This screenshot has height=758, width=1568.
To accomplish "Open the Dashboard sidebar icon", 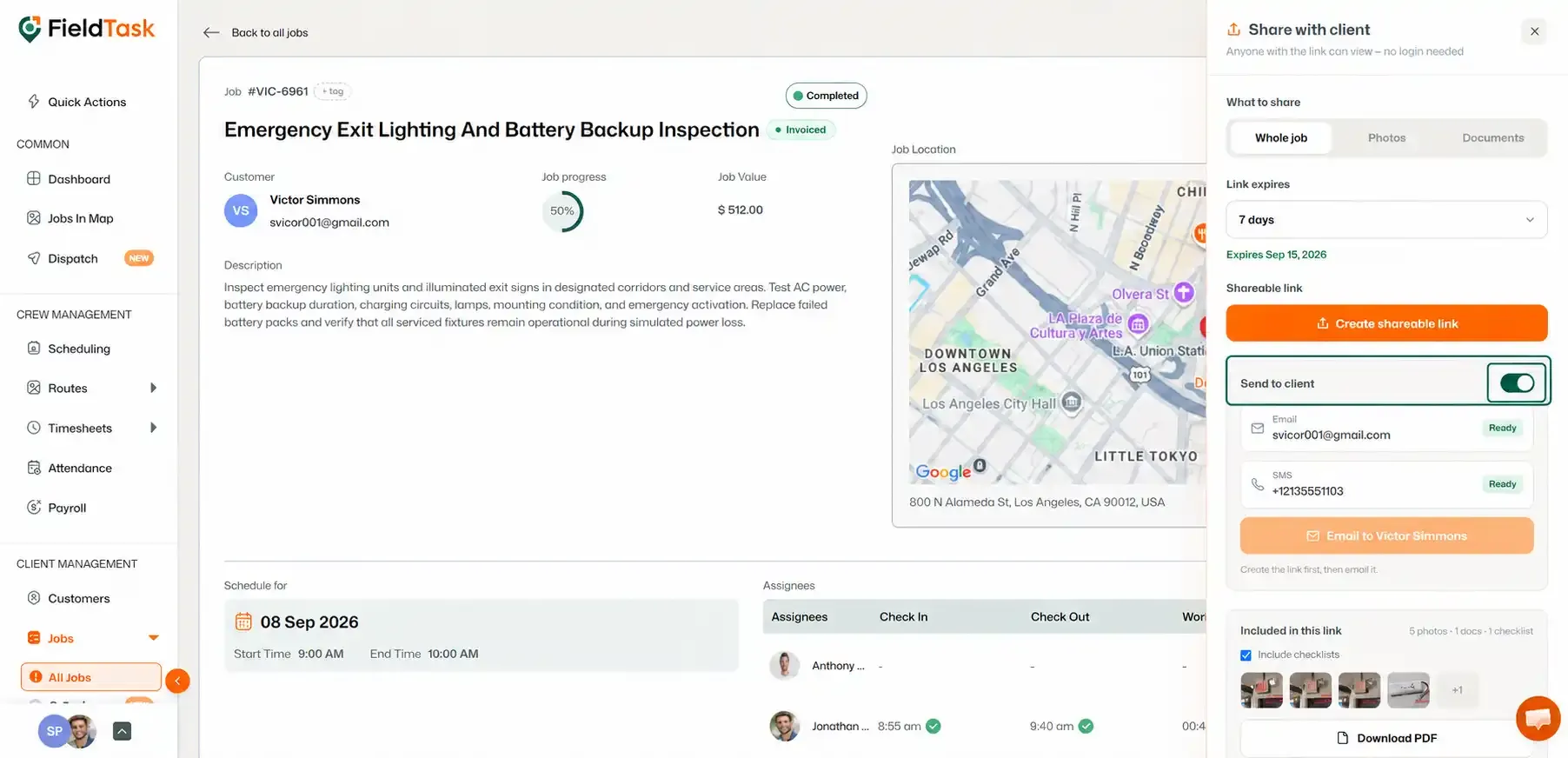I will point(34,179).
